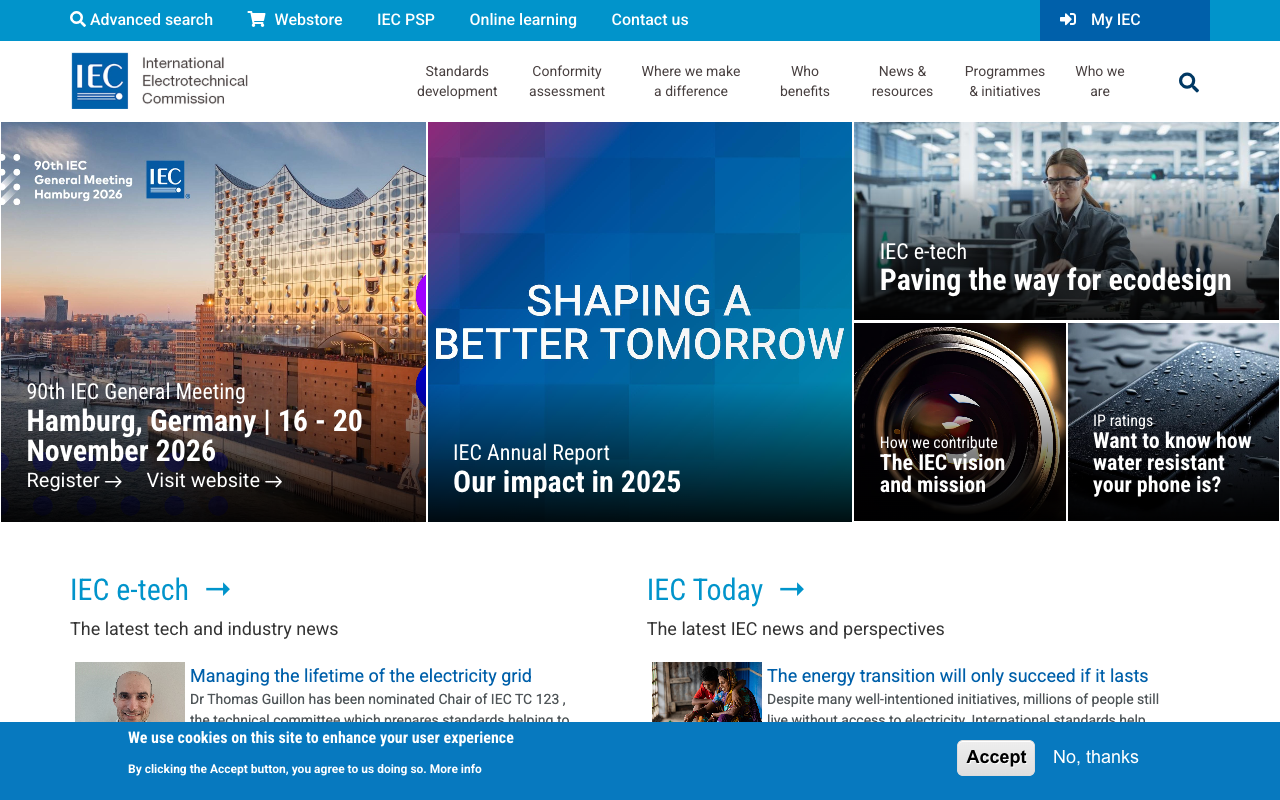Open the More info cookie link
Viewport: 1280px width, 800px height.
click(x=456, y=769)
